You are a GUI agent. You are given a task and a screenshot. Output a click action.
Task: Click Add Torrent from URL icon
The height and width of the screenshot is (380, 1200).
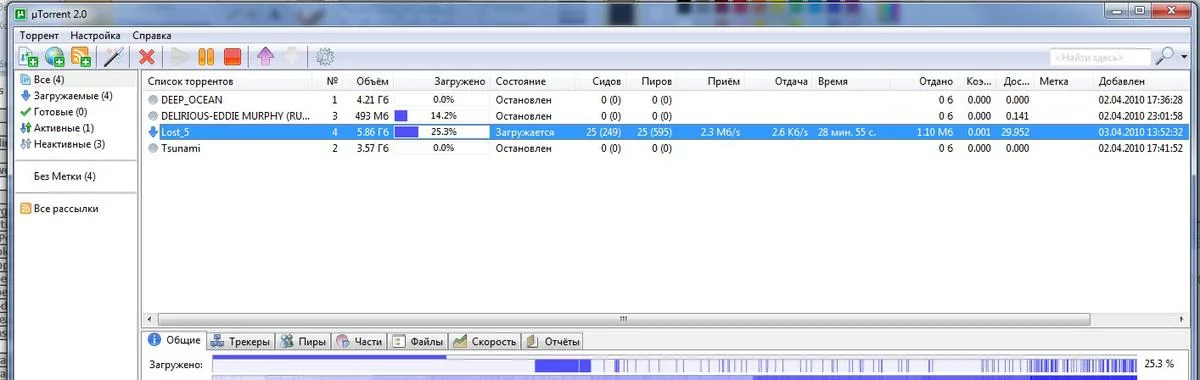(55, 58)
